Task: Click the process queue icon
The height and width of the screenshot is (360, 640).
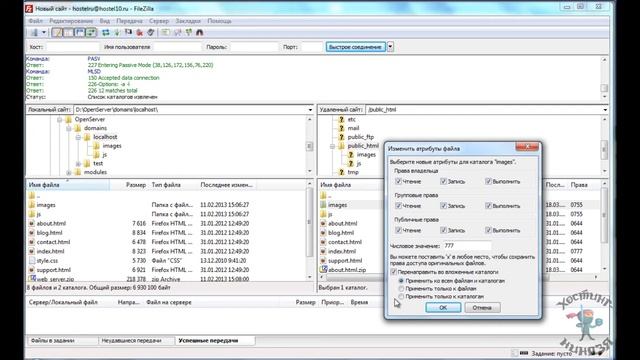Action: click(x=117, y=33)
